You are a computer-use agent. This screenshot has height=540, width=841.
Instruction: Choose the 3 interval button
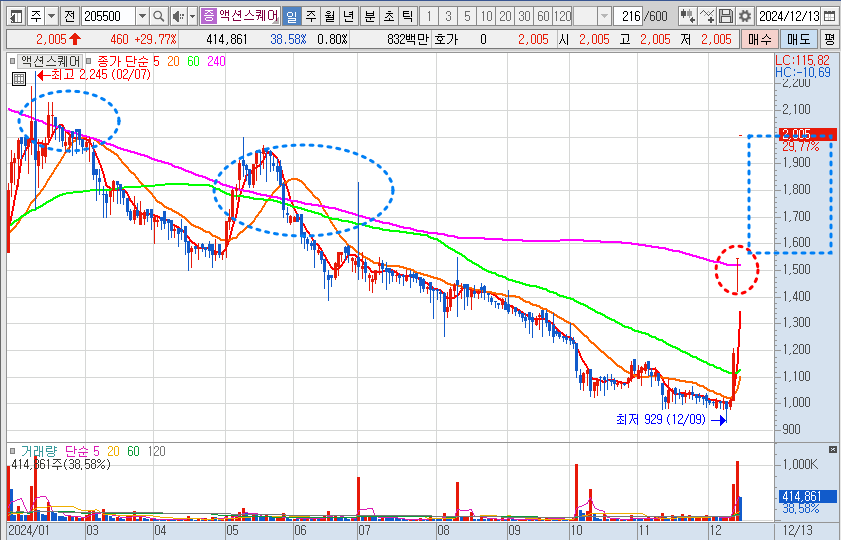click(x=448, y=16)
